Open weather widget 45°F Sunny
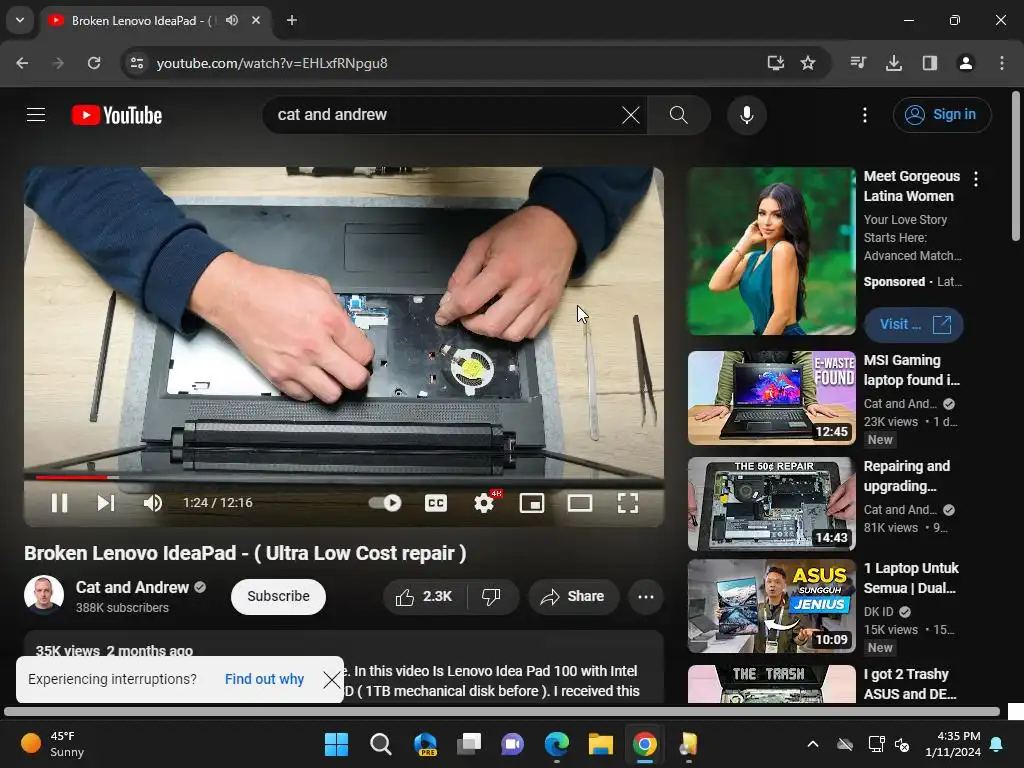Viewport: 1024px width, 768px height. 54,744
